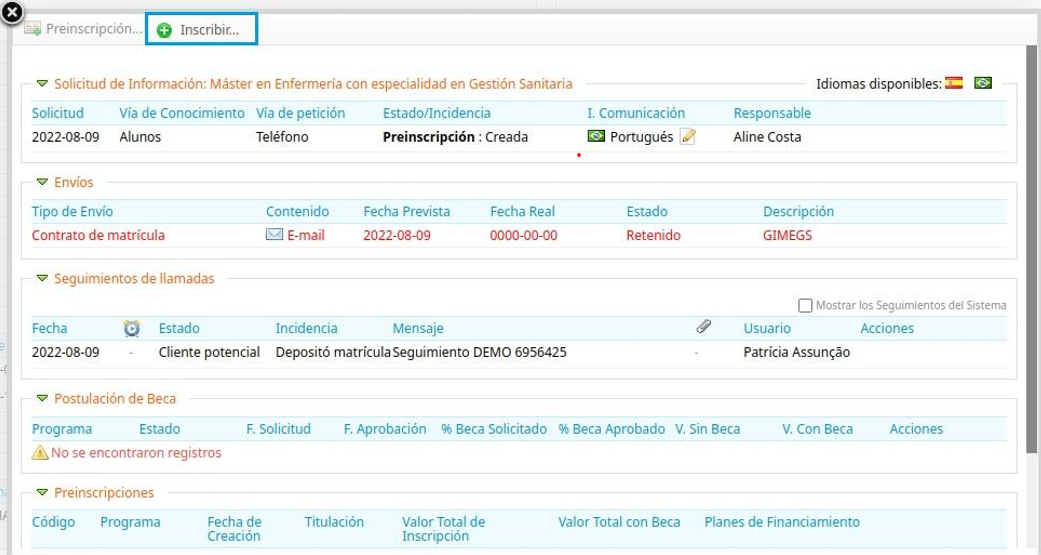Click the Contrato de matrícula link

(x=98, y=236)
